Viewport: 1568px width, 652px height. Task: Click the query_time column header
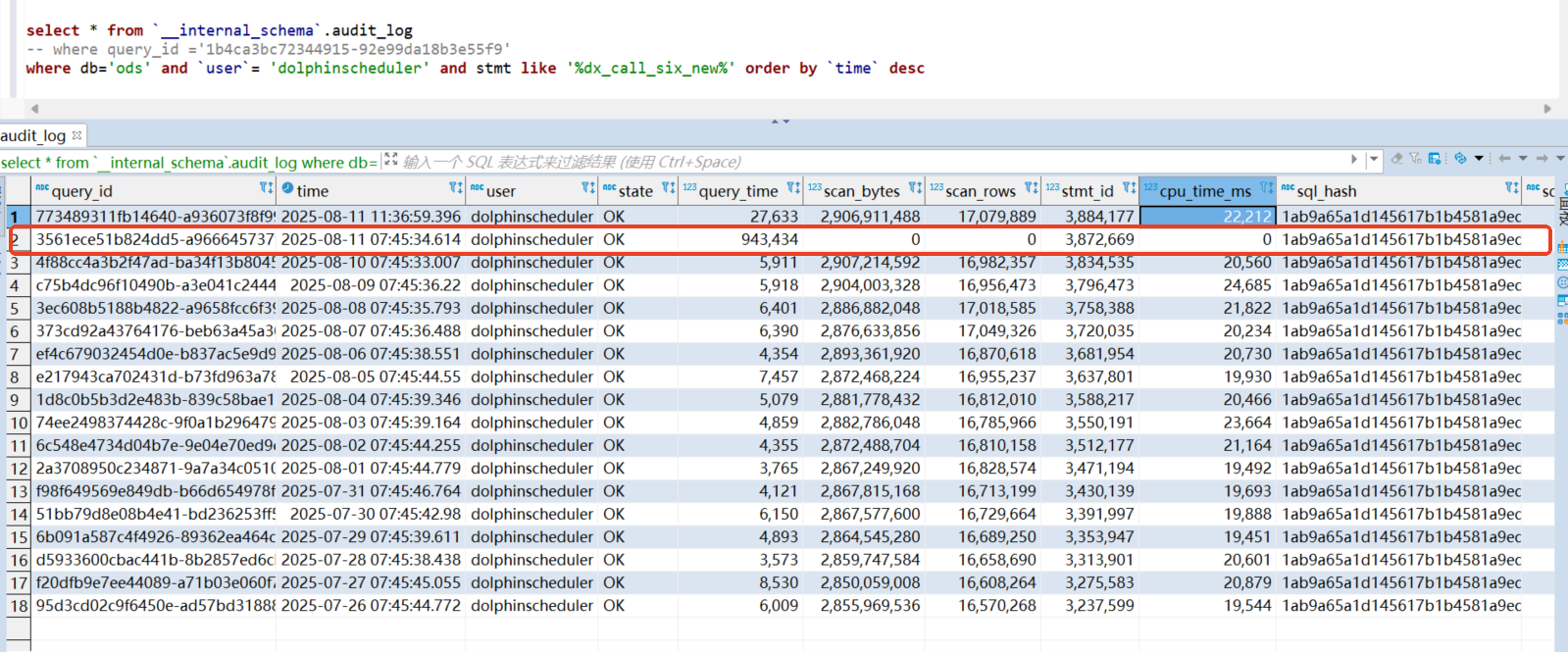pyautogui.click(x=738, y=191)
